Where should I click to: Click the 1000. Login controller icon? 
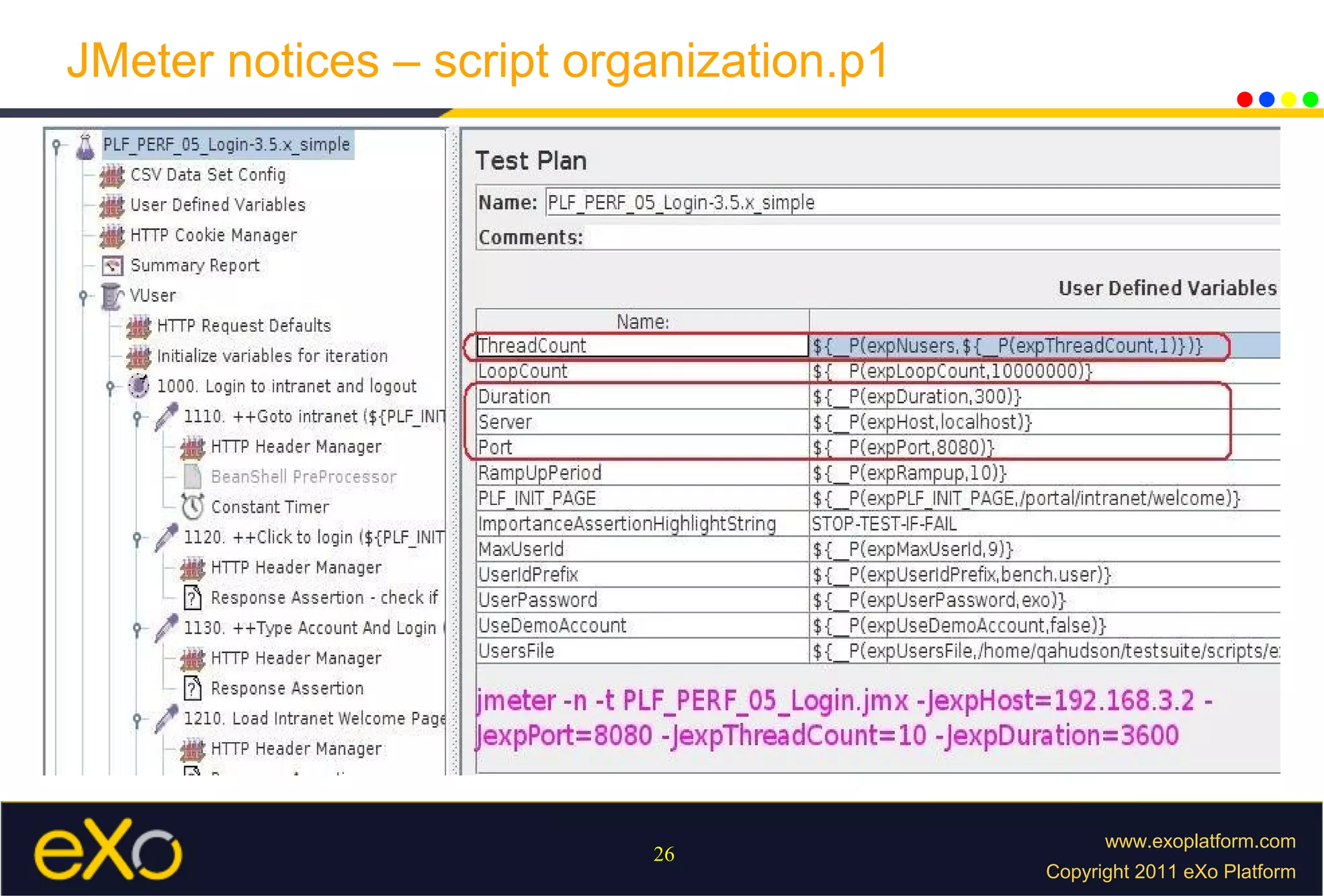[139, 387]
